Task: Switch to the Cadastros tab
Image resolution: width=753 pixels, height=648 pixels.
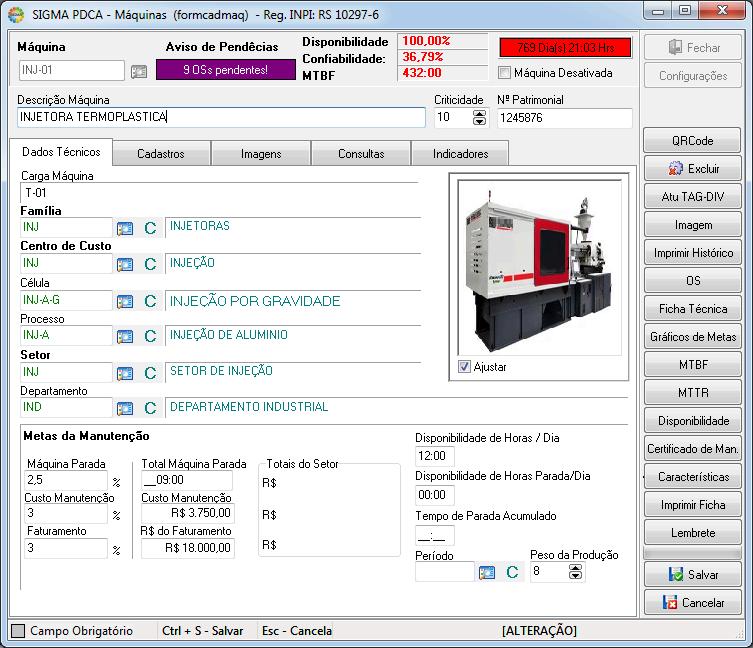Action: pos(161,154)
